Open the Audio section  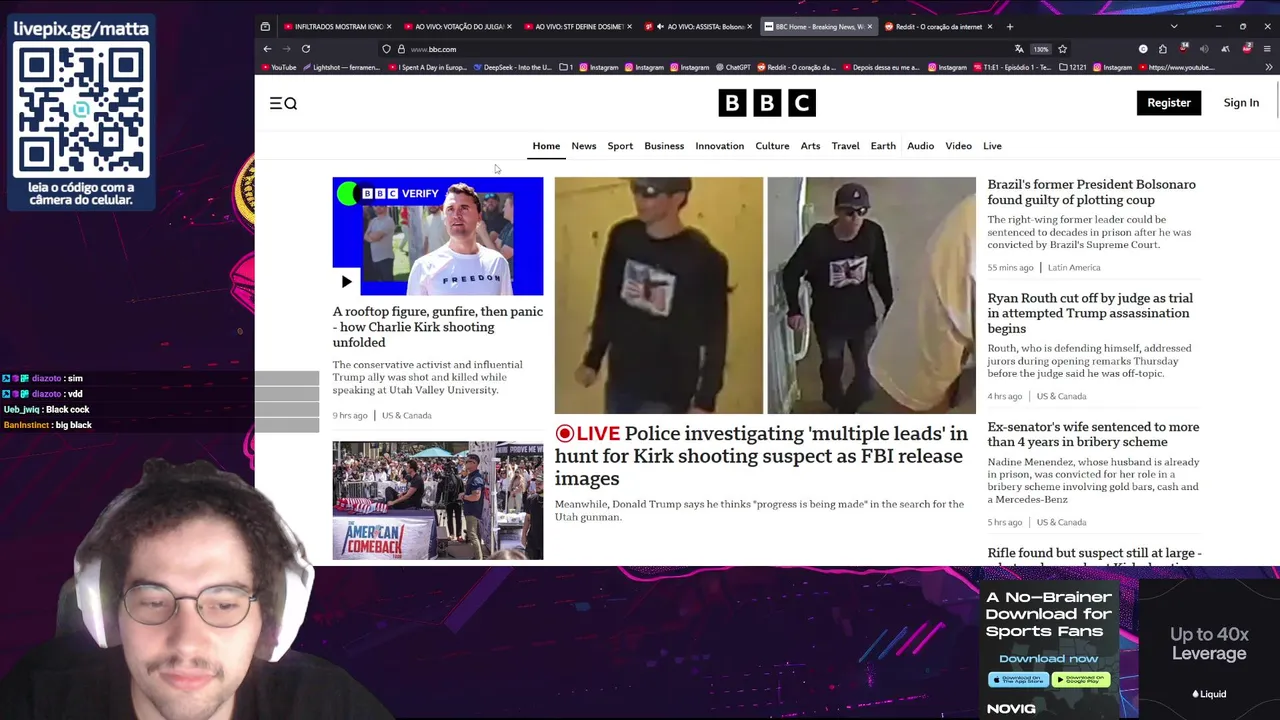coord(921,146)
